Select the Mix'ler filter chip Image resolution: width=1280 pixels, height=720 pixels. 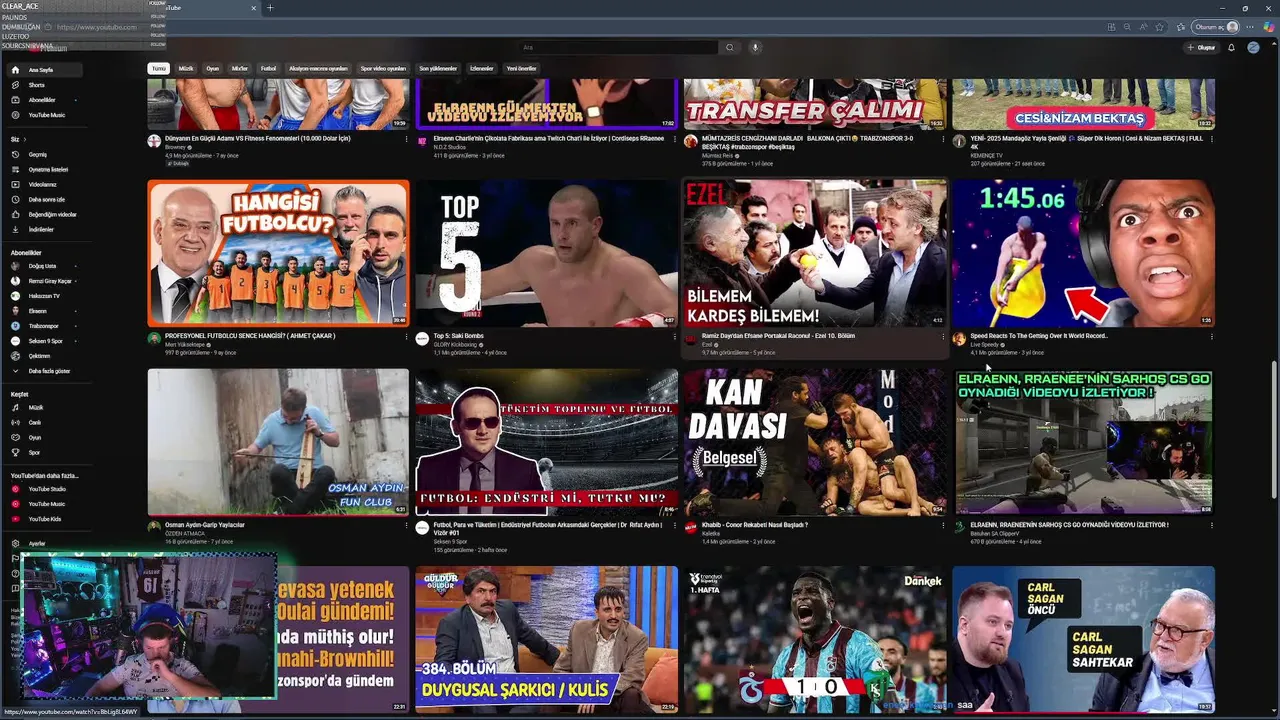(x=240, y=69)
